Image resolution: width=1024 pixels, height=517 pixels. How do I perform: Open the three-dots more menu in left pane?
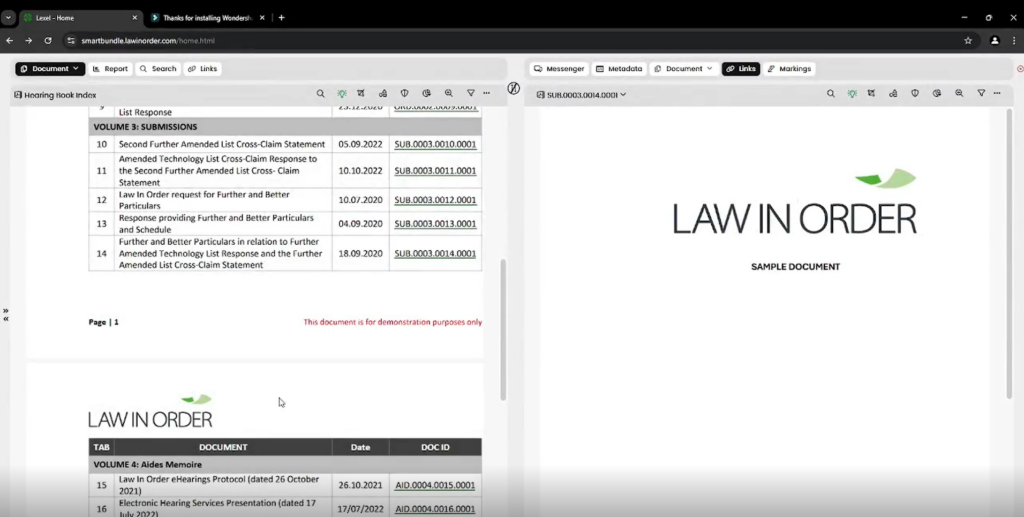487,94
